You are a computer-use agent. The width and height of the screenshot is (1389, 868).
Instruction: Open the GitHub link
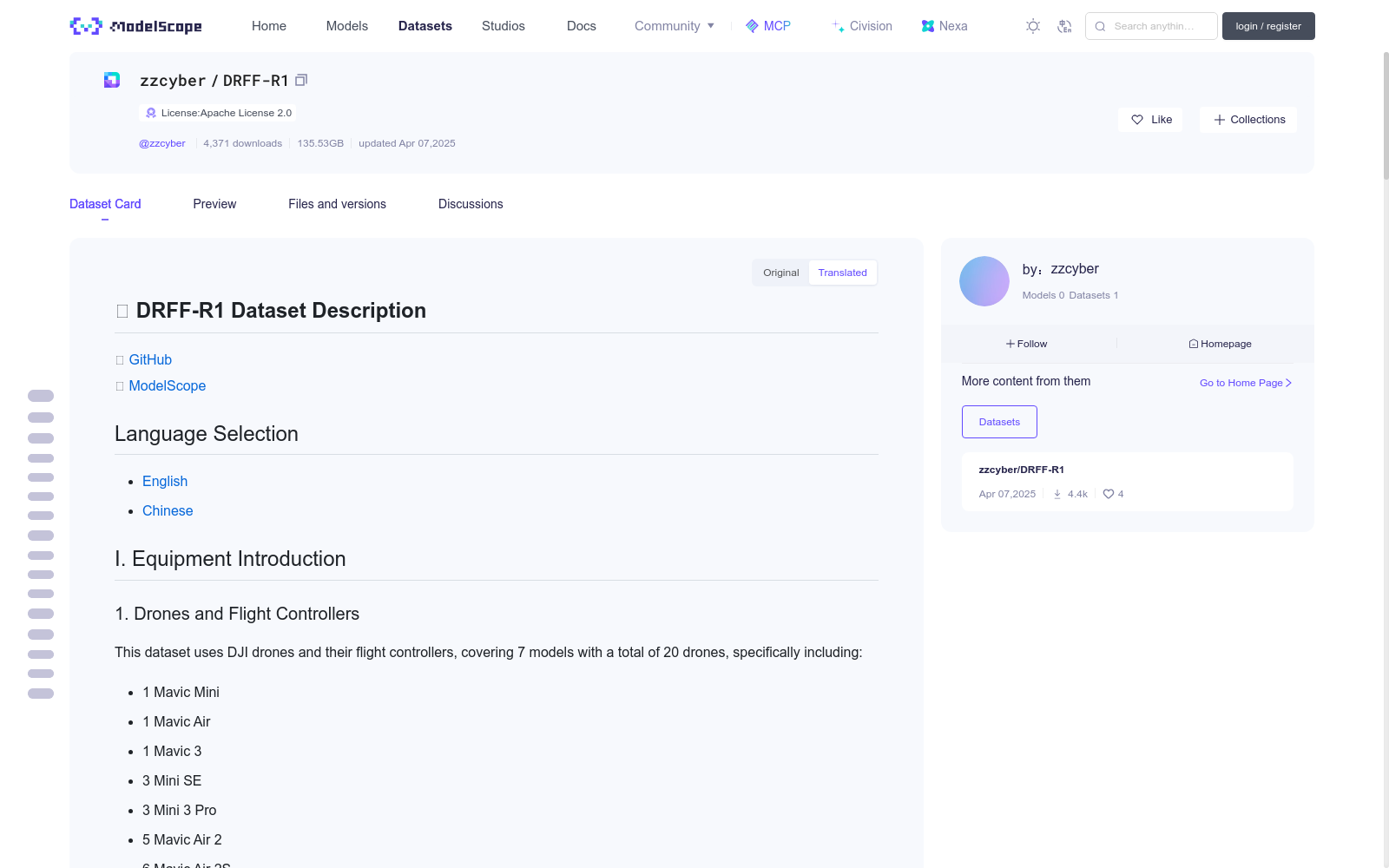[x=150, y=359]
